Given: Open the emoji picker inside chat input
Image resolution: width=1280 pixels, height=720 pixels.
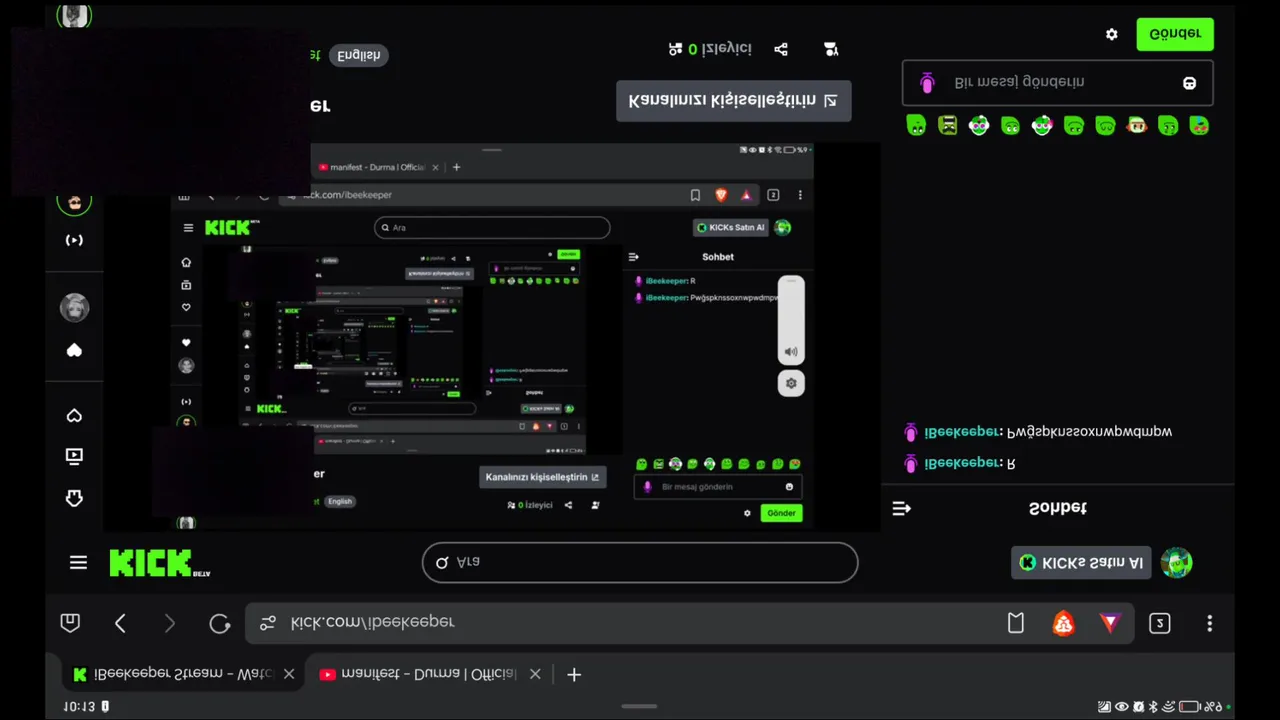Looking at the screenshot, I should click(1189, 83).
